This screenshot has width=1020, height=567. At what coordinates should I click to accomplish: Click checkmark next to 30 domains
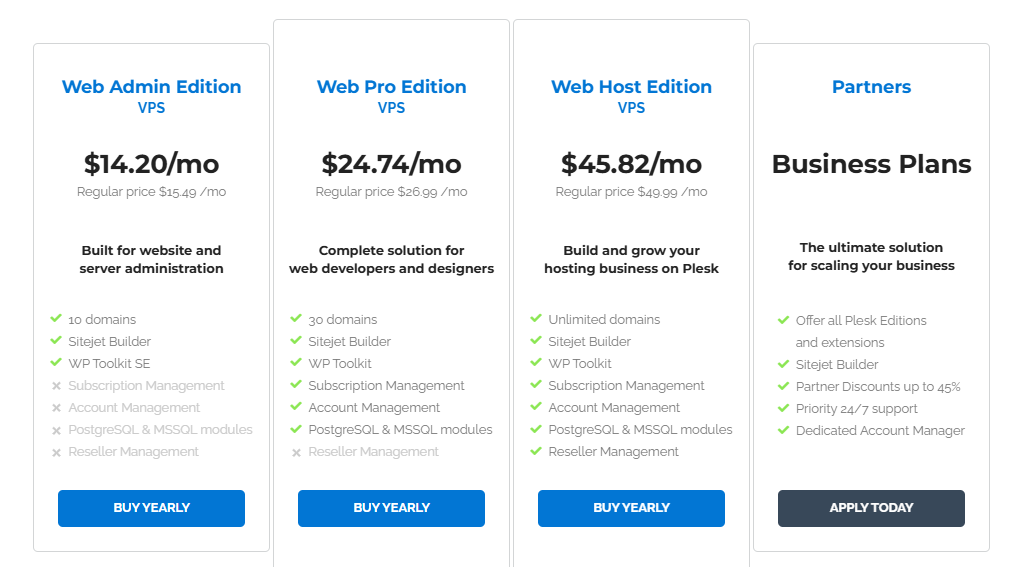pos(296,319)
